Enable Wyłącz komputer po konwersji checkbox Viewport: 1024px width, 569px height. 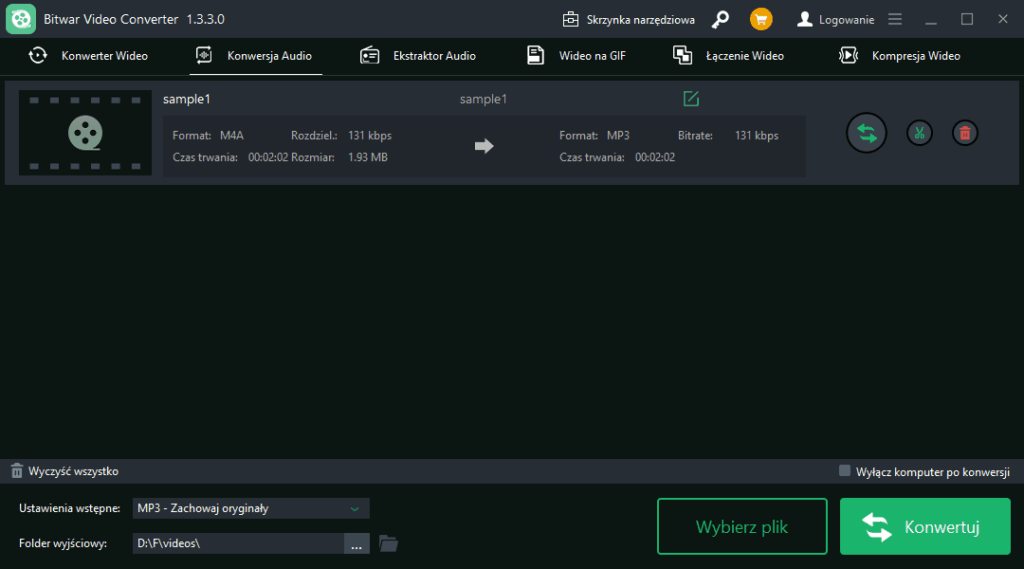(x=844, y=471)
